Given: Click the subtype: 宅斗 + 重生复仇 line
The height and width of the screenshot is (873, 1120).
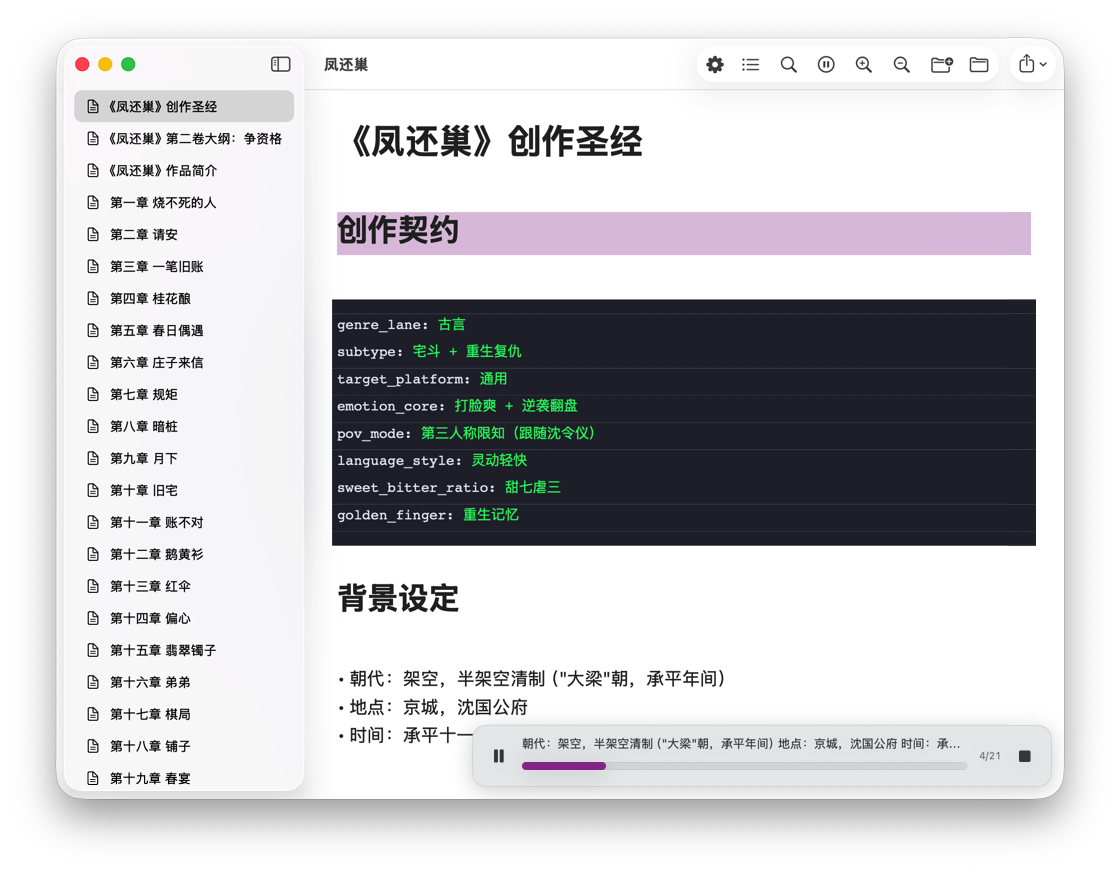Looking at the screenshot, I should click(429, 351).
